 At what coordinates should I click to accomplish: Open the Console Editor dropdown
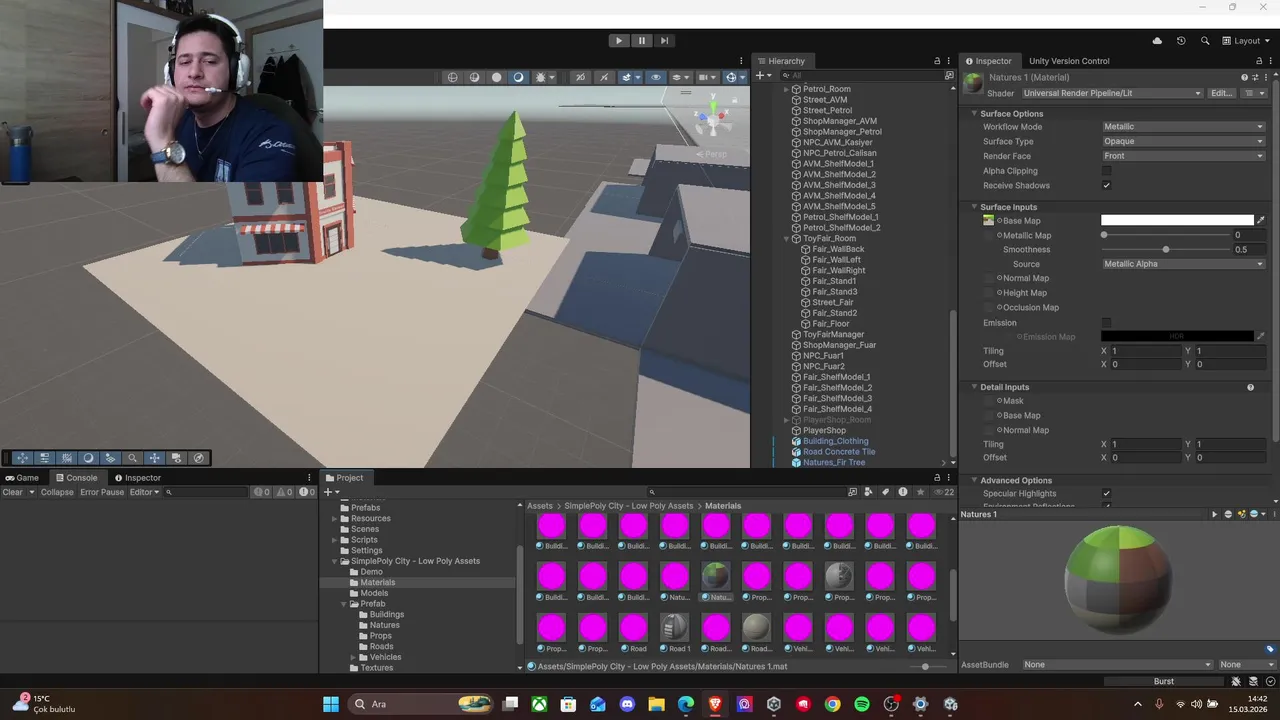[144, 492]
